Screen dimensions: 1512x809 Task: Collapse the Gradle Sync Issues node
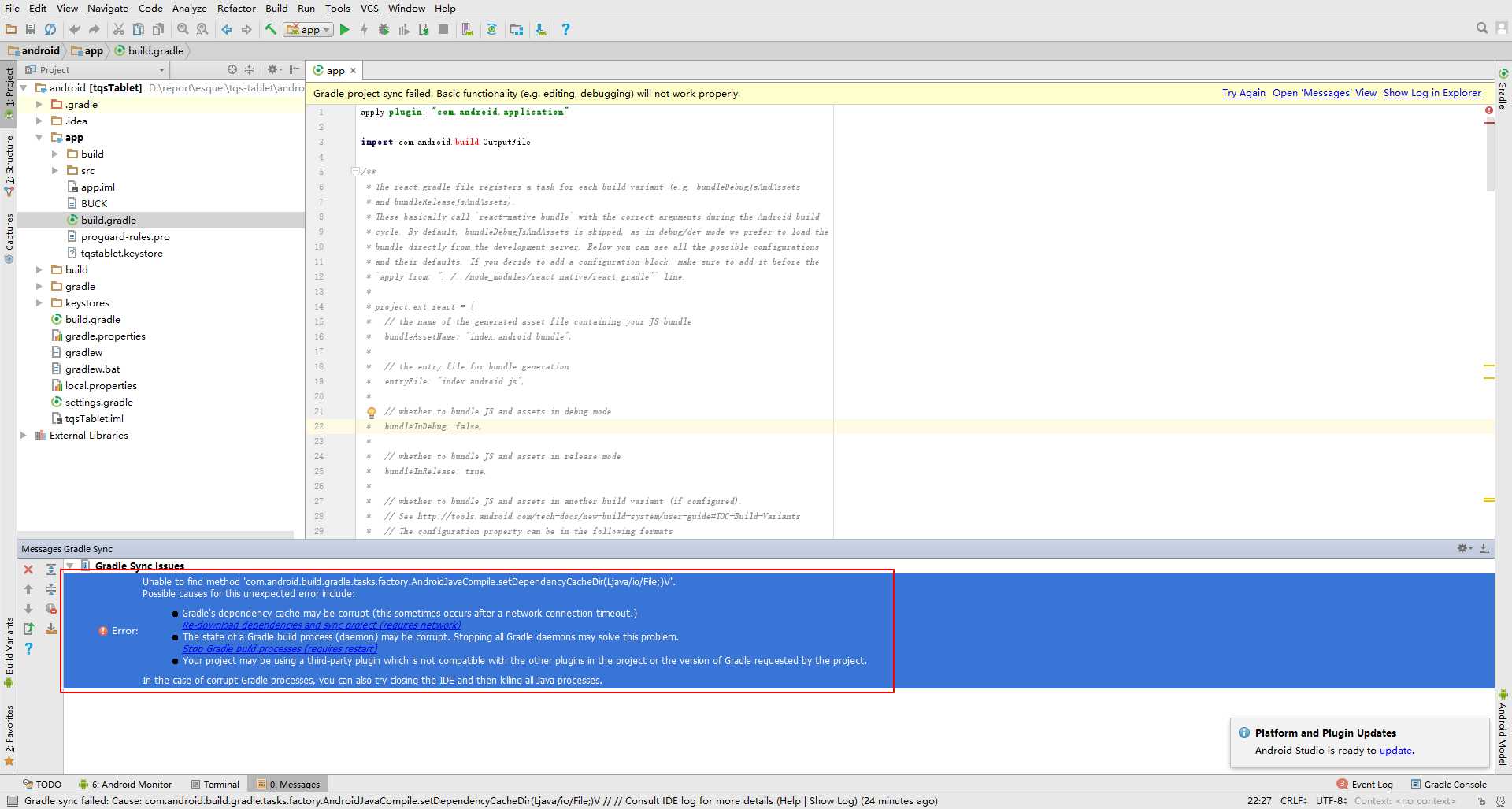coord(70,566)
